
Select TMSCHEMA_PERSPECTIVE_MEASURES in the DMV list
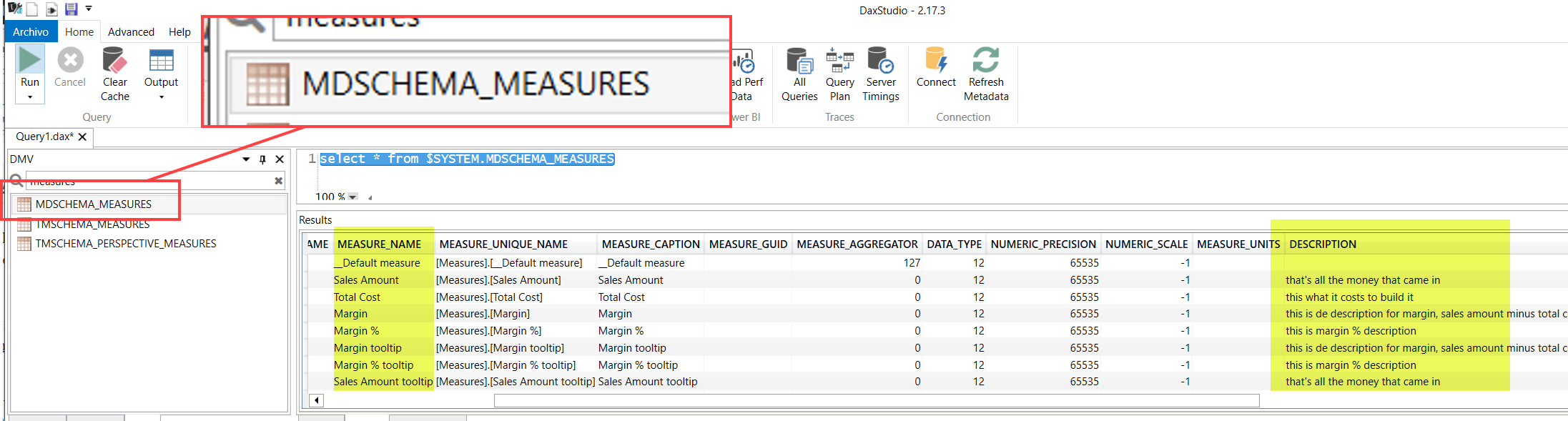tap(125, 244)
